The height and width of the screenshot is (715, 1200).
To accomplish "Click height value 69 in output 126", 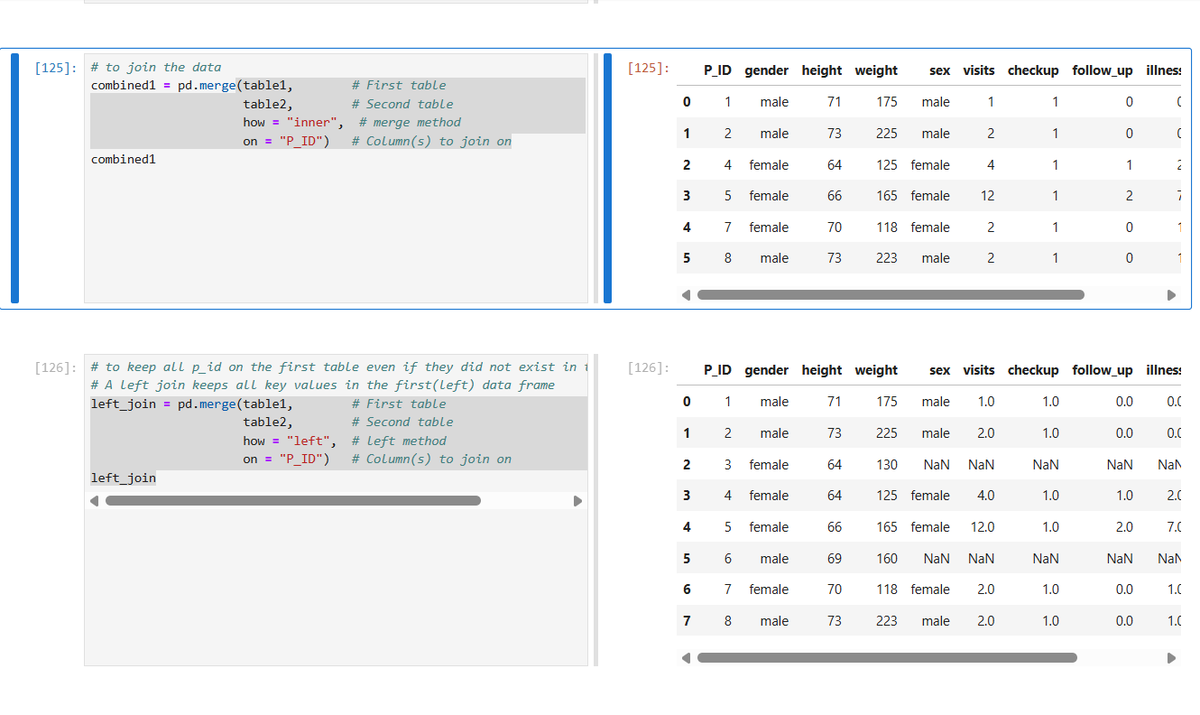I will pyautogui.click(x=834, y=559).
